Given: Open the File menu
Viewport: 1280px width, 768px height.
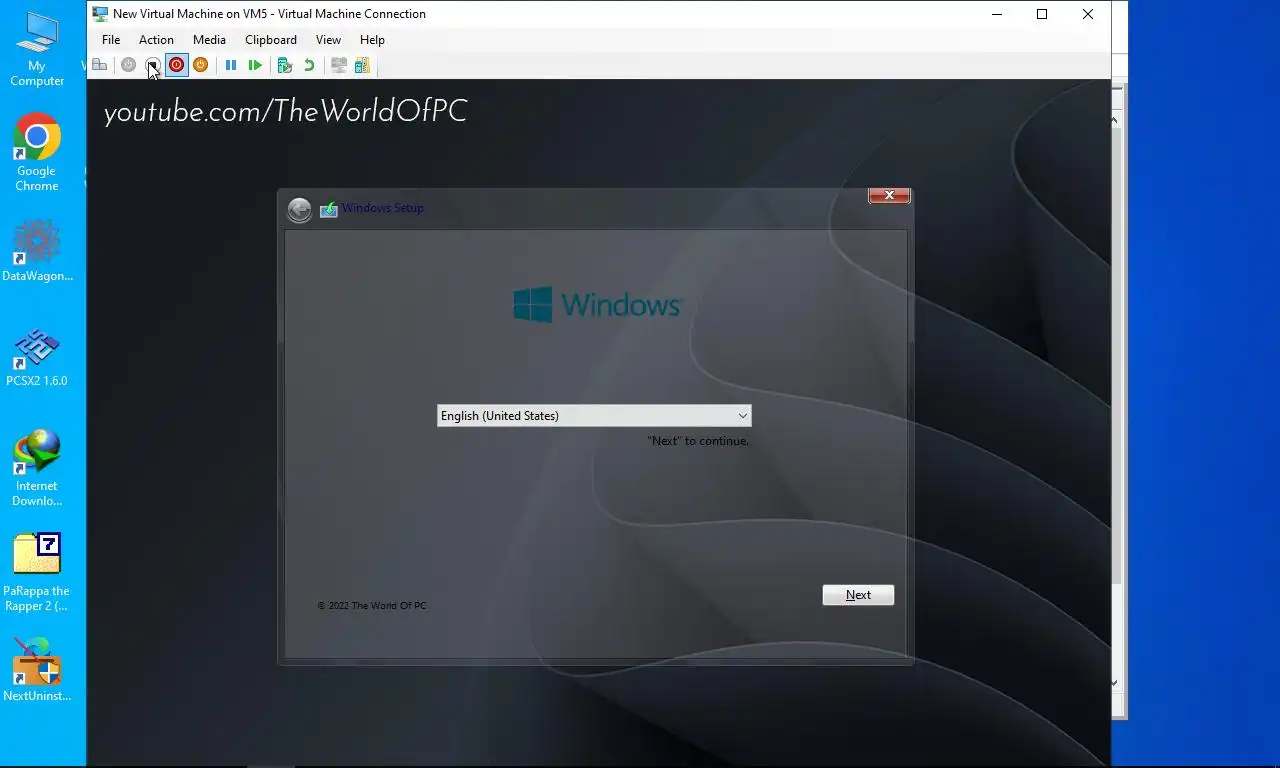Looking at the screenshot, I should point(111,40).
